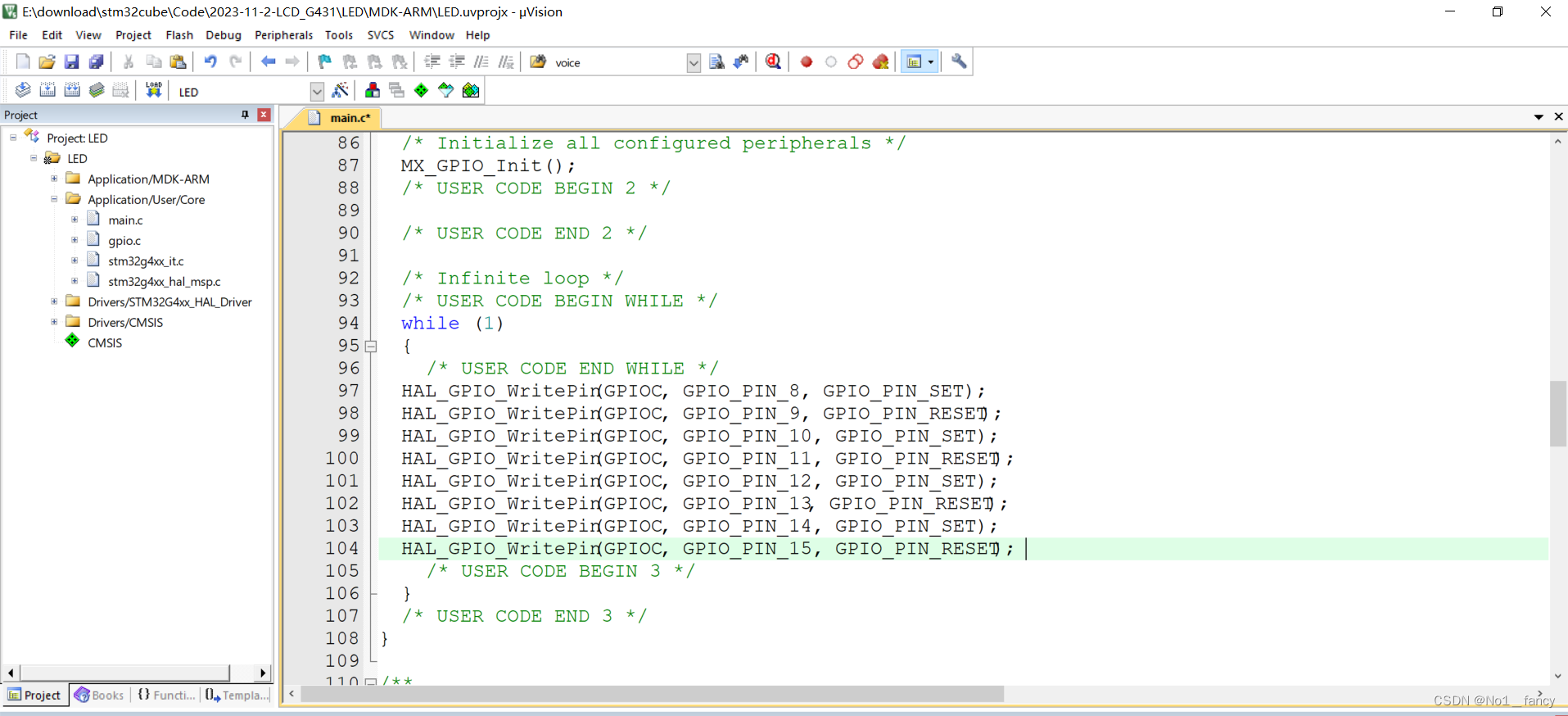Insert a bookmark with the flag icon
Image resolution: width=1568 pixels, height=716 pixels.
325,61
